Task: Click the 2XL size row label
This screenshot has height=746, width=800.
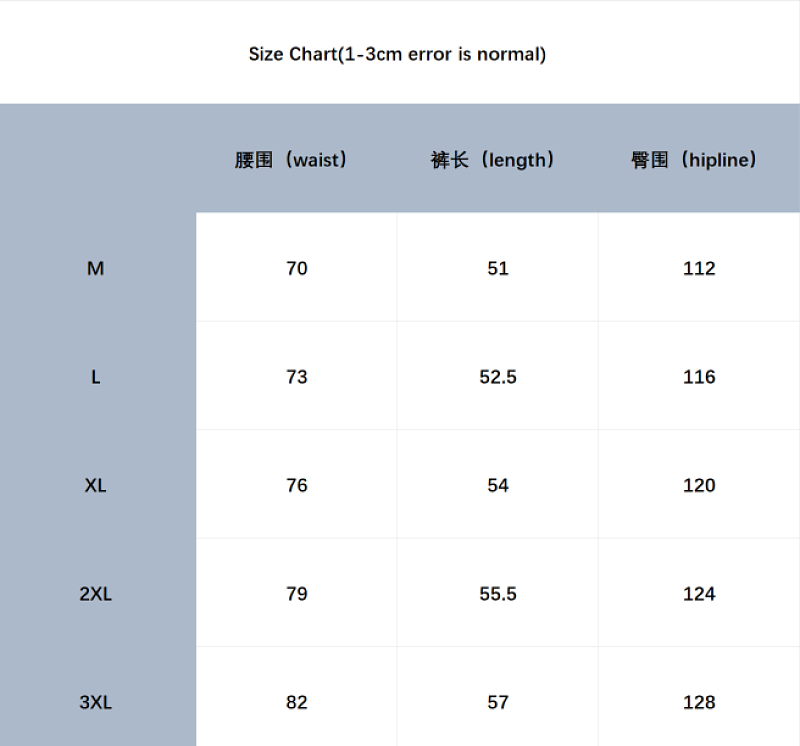Action: [95, 594]
